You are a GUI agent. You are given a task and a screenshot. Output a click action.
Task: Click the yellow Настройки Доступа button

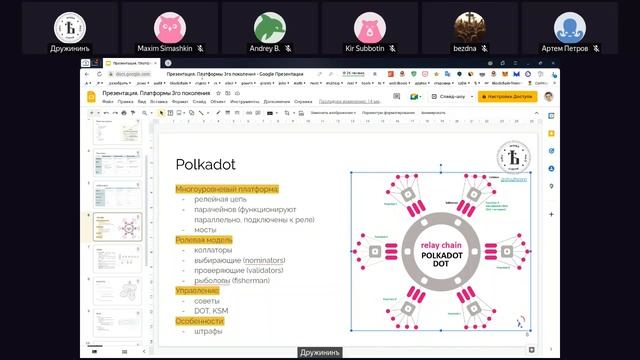coord(507,97)
